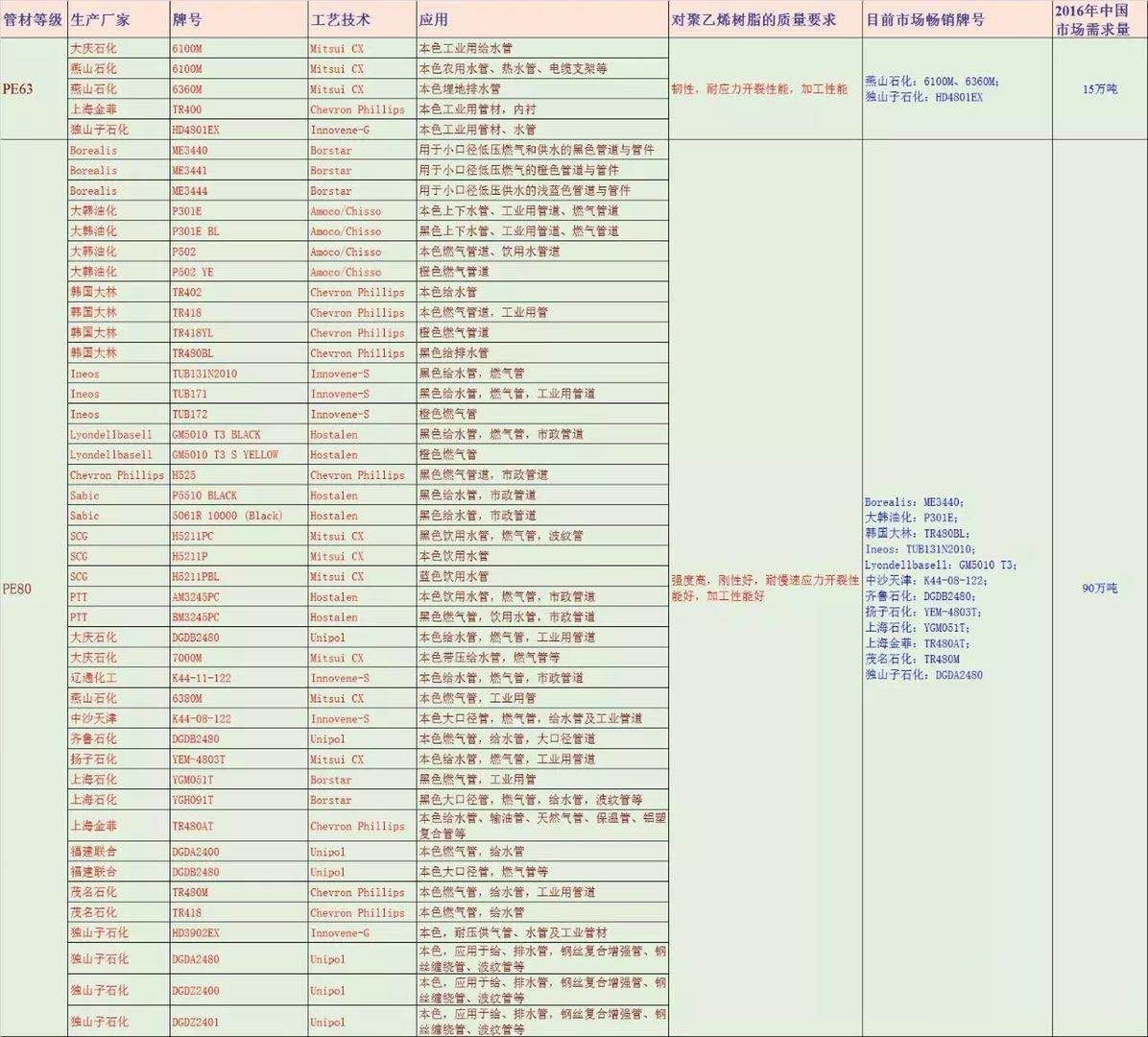The height and width of the screenshot is (1037, 1148).
Task: Select the 本色带压给水管，燃气管等 cell
Action: tap(542, 658)
